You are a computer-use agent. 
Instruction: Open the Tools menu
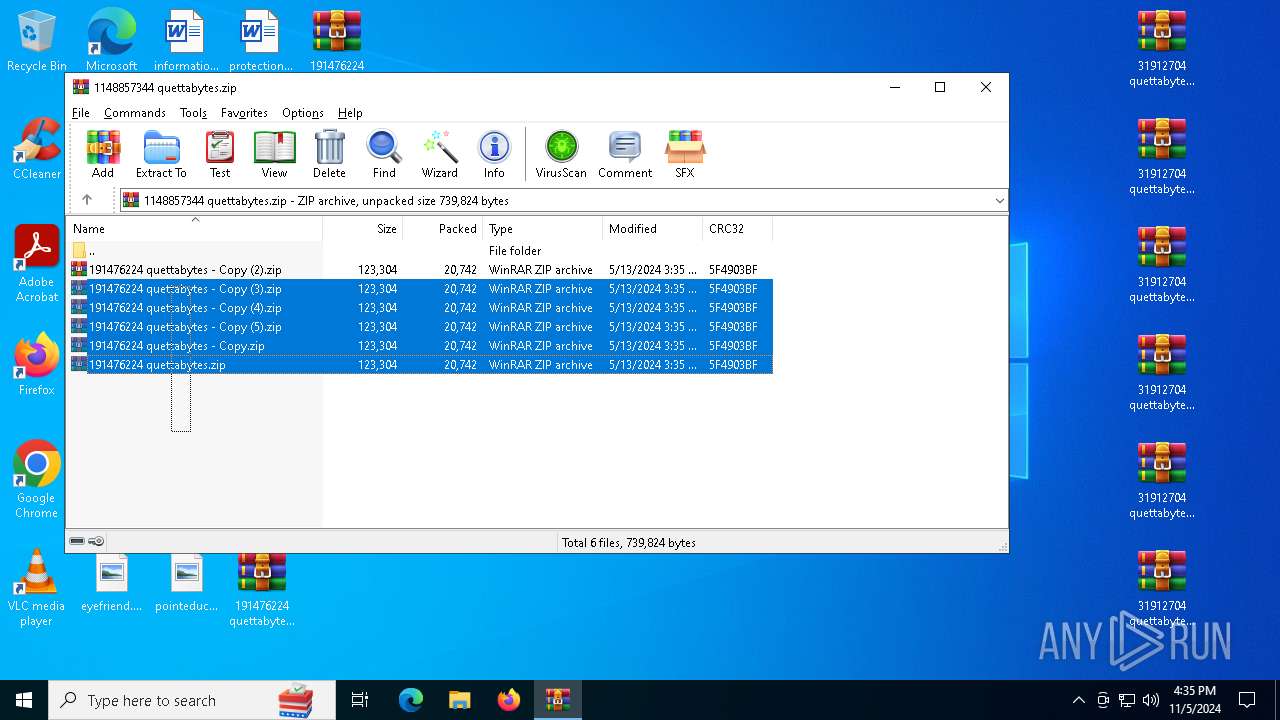coord(193,113)
